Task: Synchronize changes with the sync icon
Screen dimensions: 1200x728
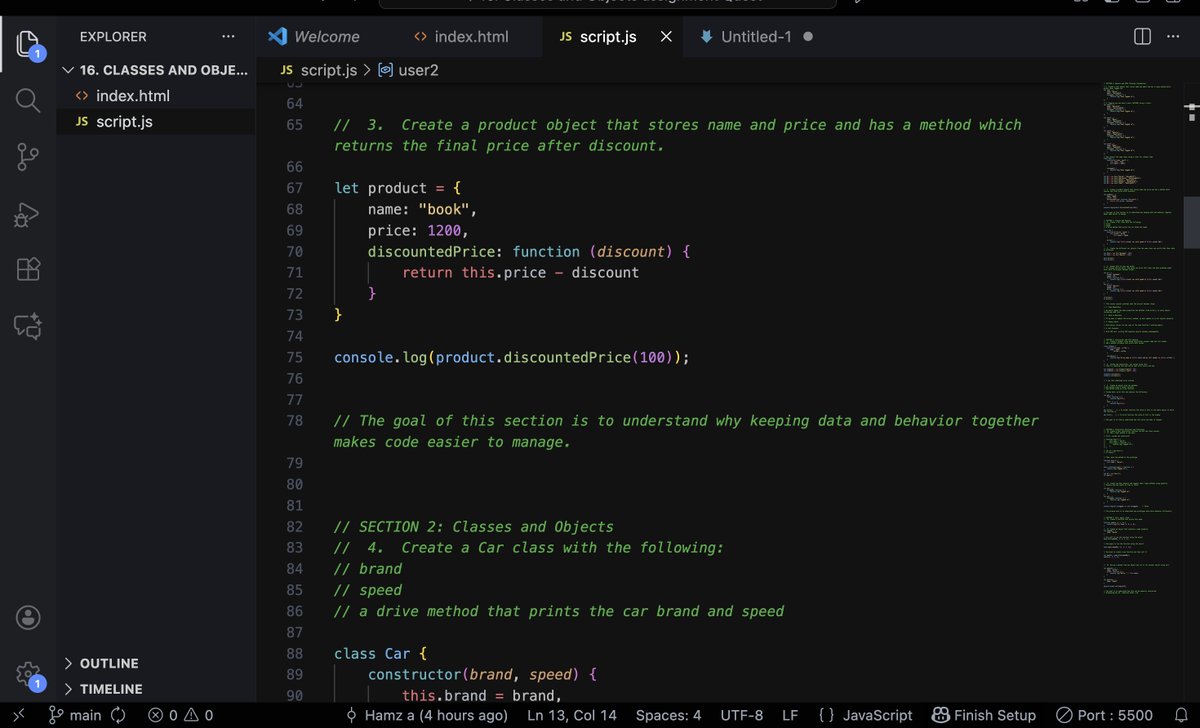Action: [118, 715]
